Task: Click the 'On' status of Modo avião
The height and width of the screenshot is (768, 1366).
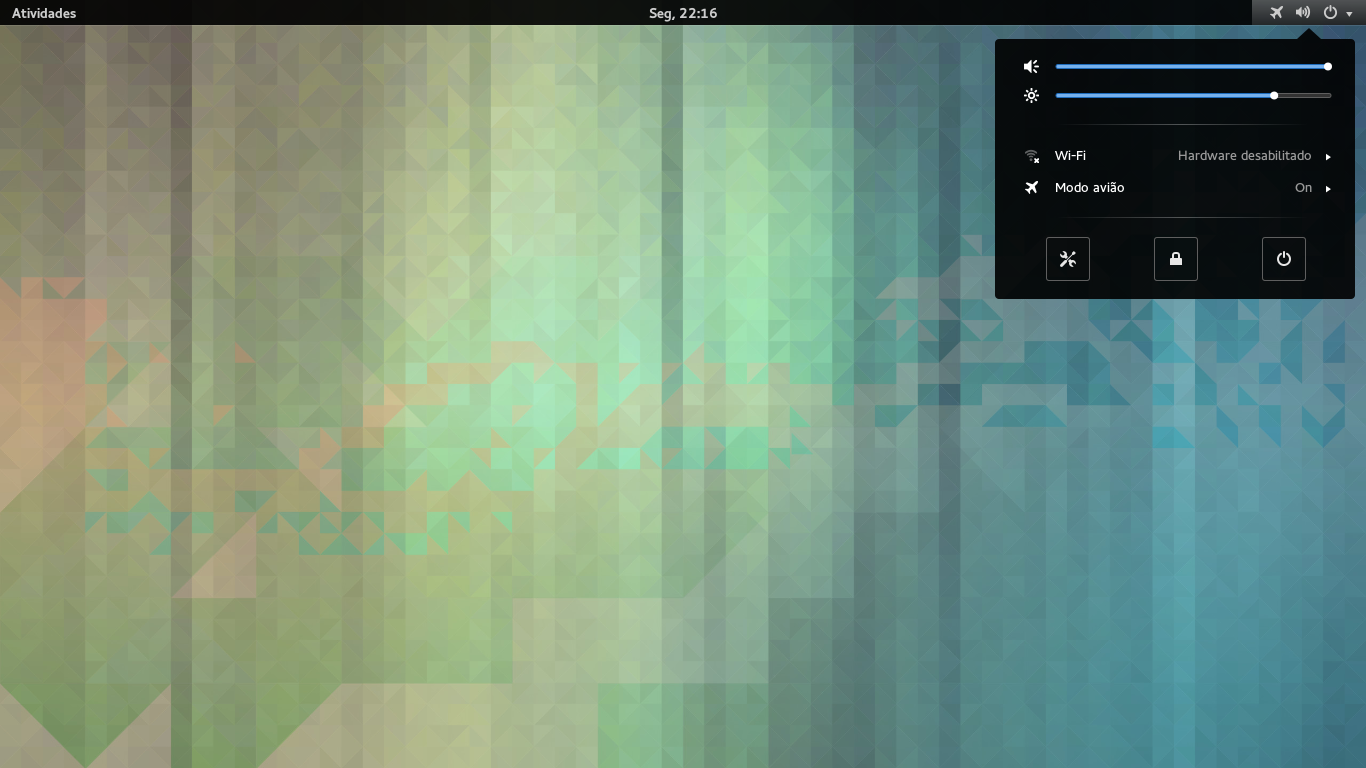Action: pos(1303,188)
